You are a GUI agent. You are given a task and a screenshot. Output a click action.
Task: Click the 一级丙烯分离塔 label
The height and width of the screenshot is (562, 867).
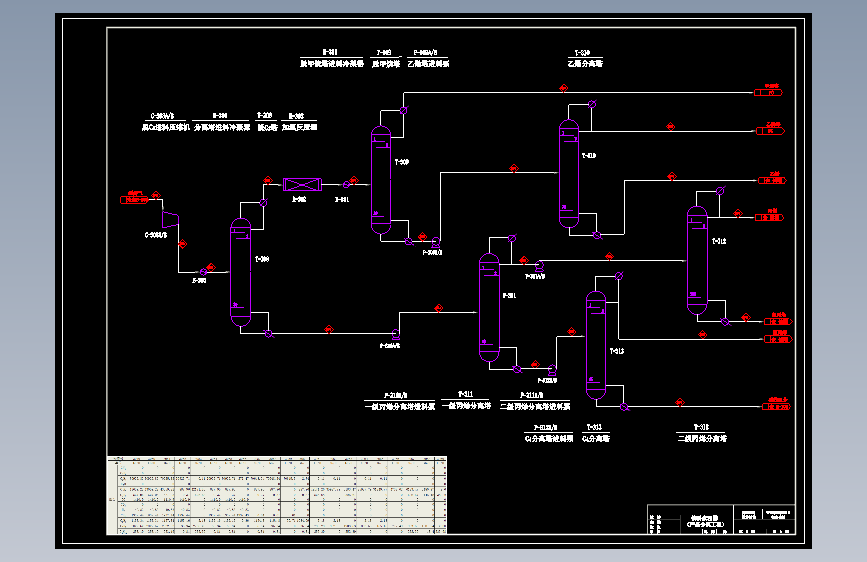466,405
